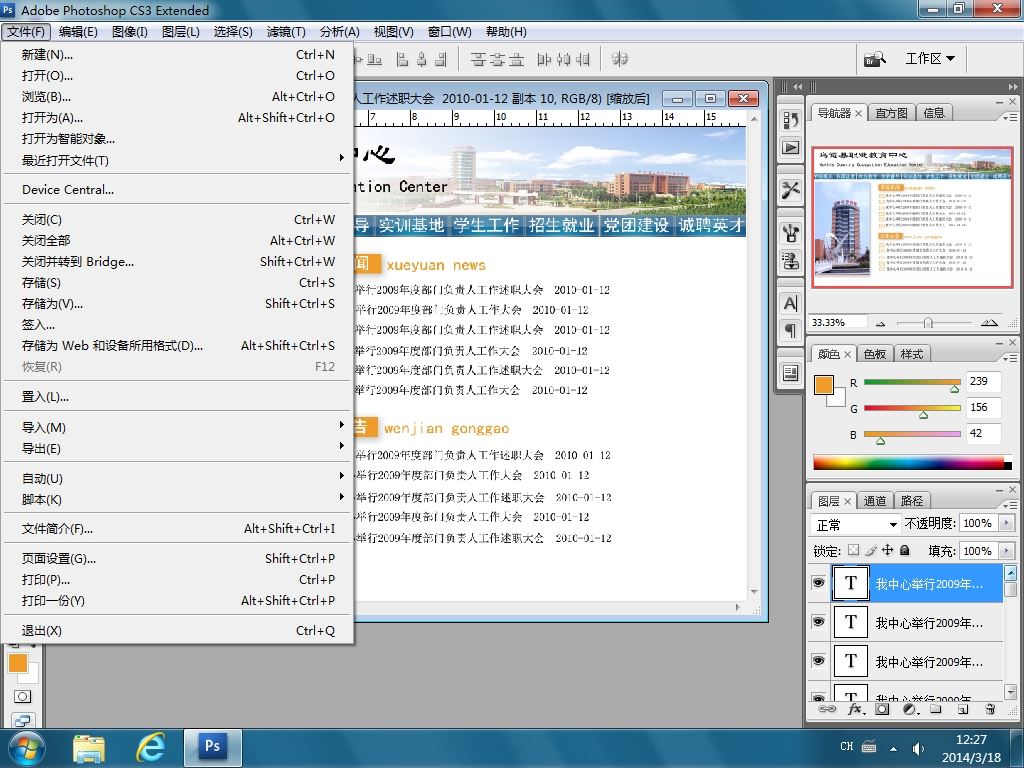Click the foreground color swatch in Color panel

pos(824,385)
